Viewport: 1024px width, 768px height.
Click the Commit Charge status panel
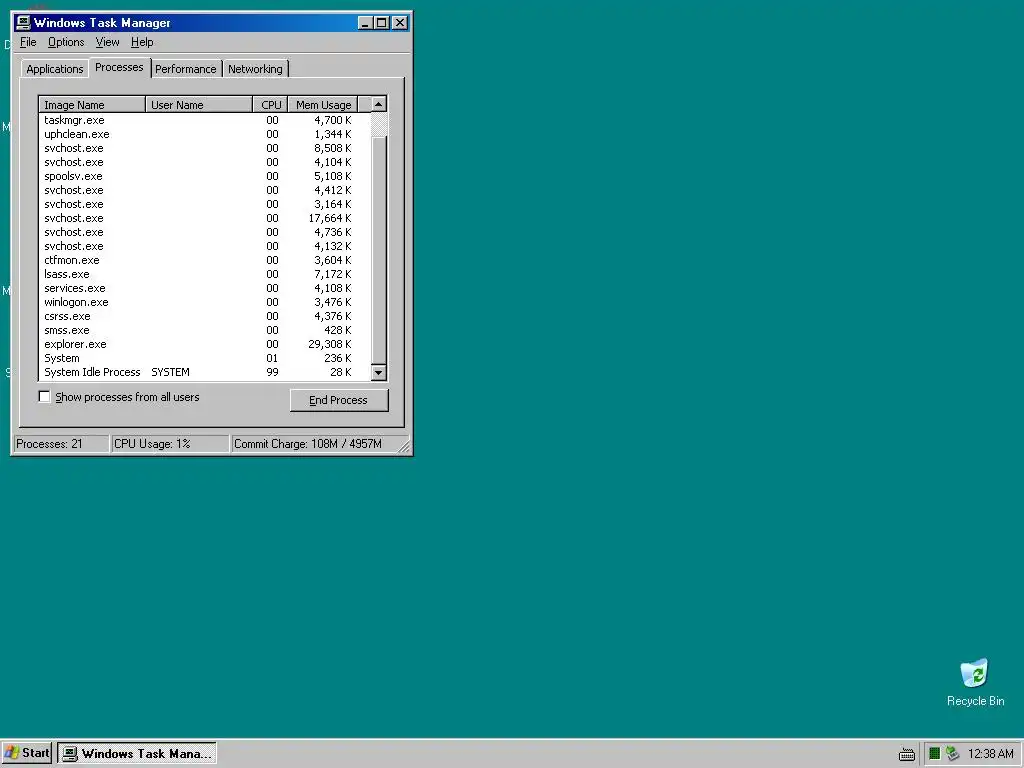(315, 444)
